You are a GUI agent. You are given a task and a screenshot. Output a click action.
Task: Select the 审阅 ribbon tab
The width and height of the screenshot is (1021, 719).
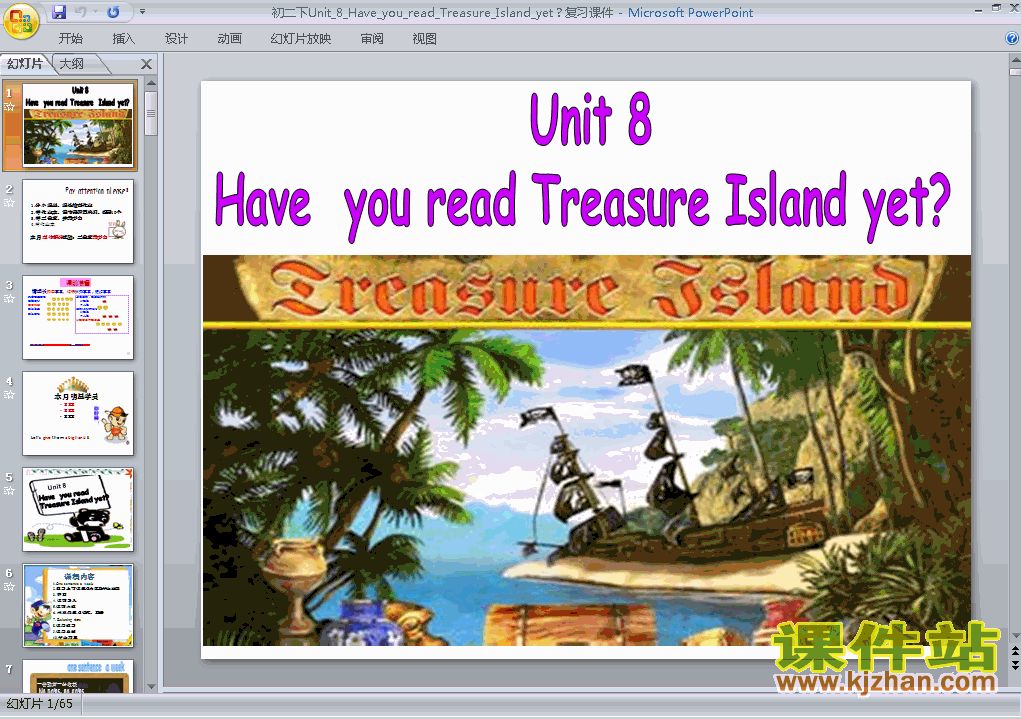click(372, 38)
